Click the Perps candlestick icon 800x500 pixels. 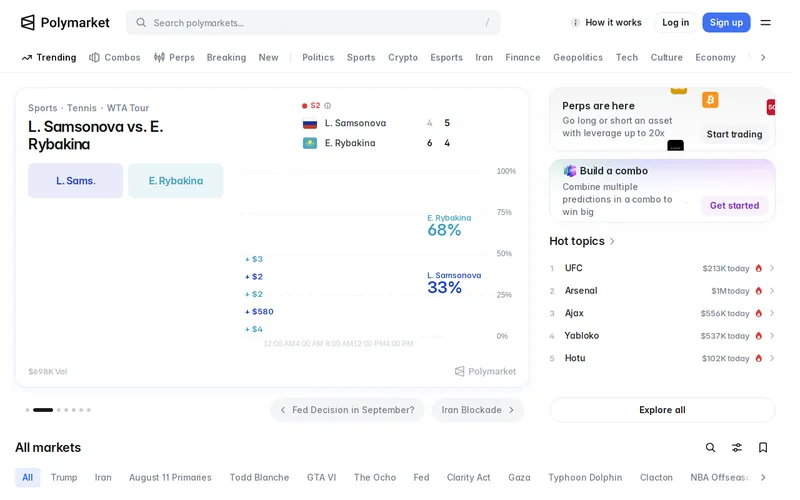[159, 58]
